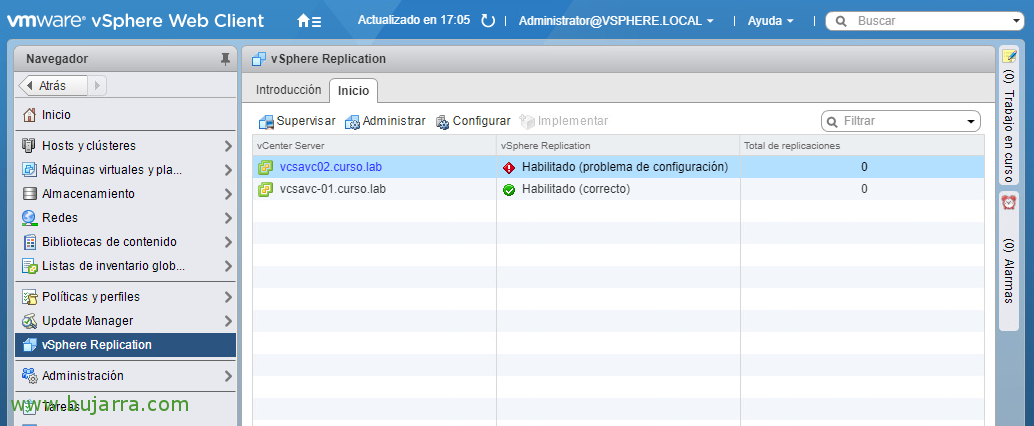
Task: Go back with the Atrás button
Action: (54, 86)
